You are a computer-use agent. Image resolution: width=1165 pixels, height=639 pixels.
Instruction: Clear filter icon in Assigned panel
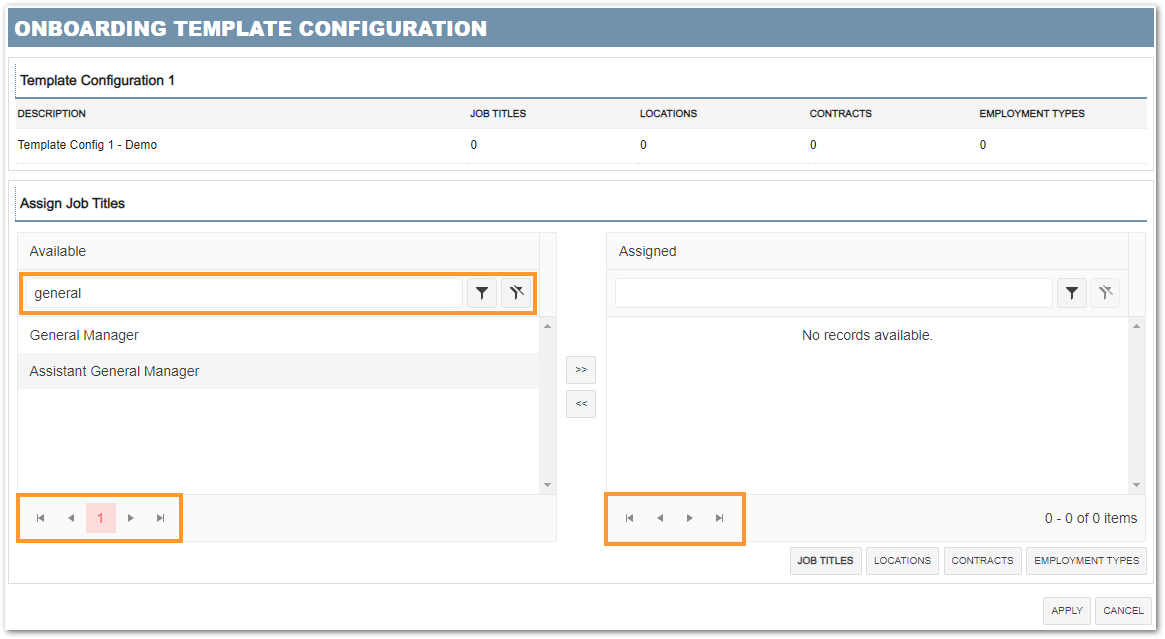pyautogui.click(x=1105, y=293)
